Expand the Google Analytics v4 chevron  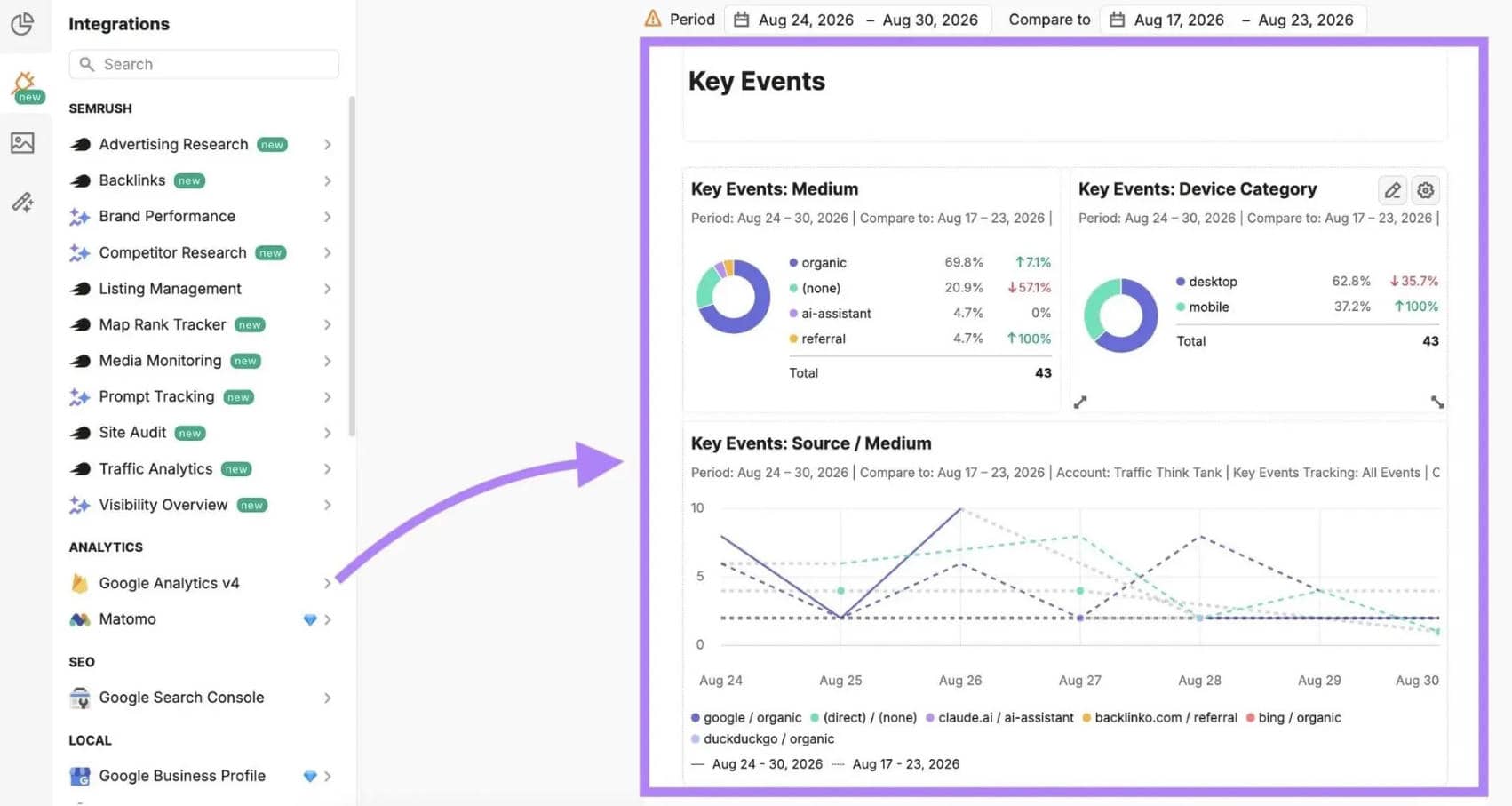coord(328,583)
